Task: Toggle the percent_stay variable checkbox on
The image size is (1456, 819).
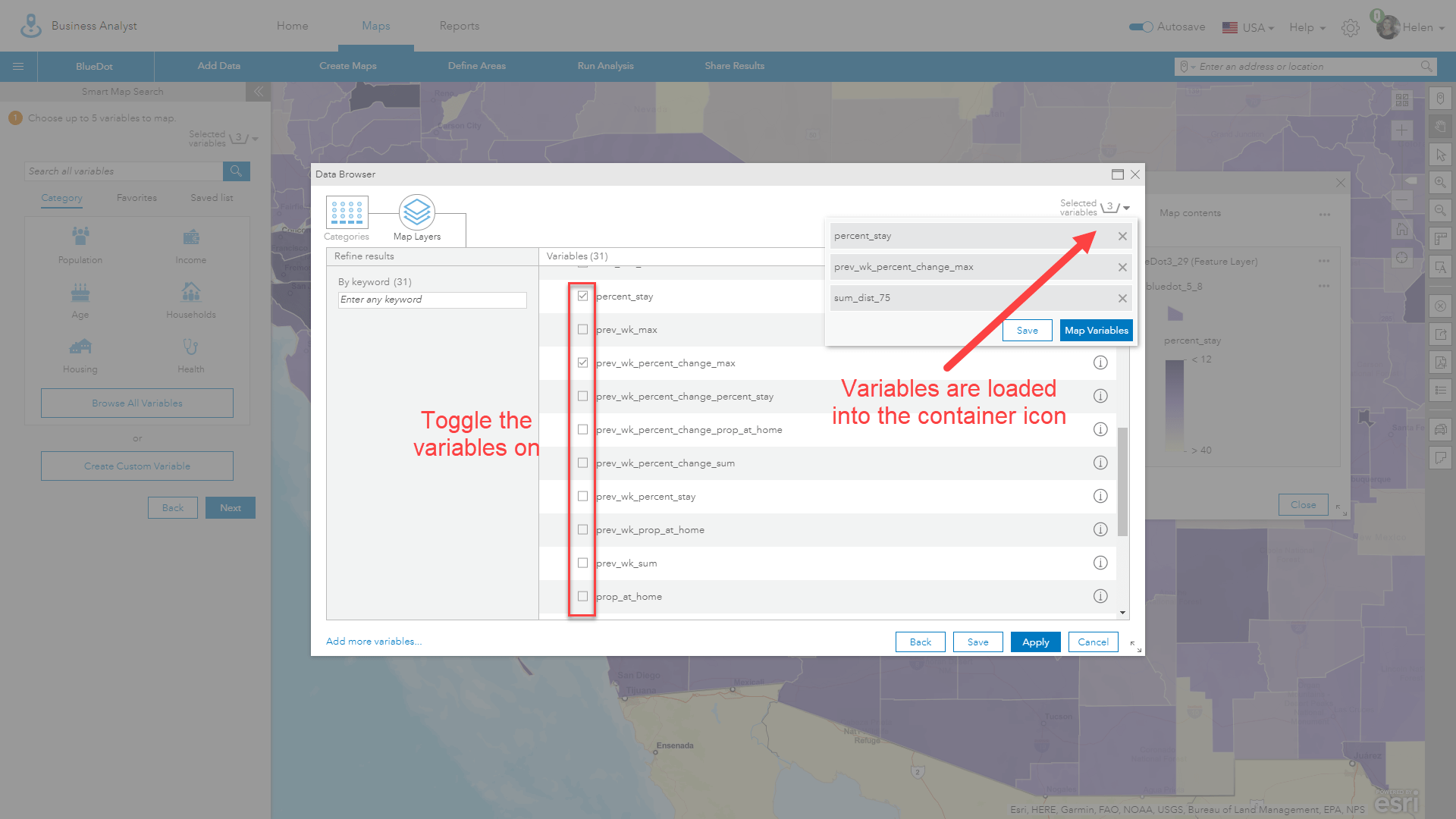Action: [x=584, y=295]
